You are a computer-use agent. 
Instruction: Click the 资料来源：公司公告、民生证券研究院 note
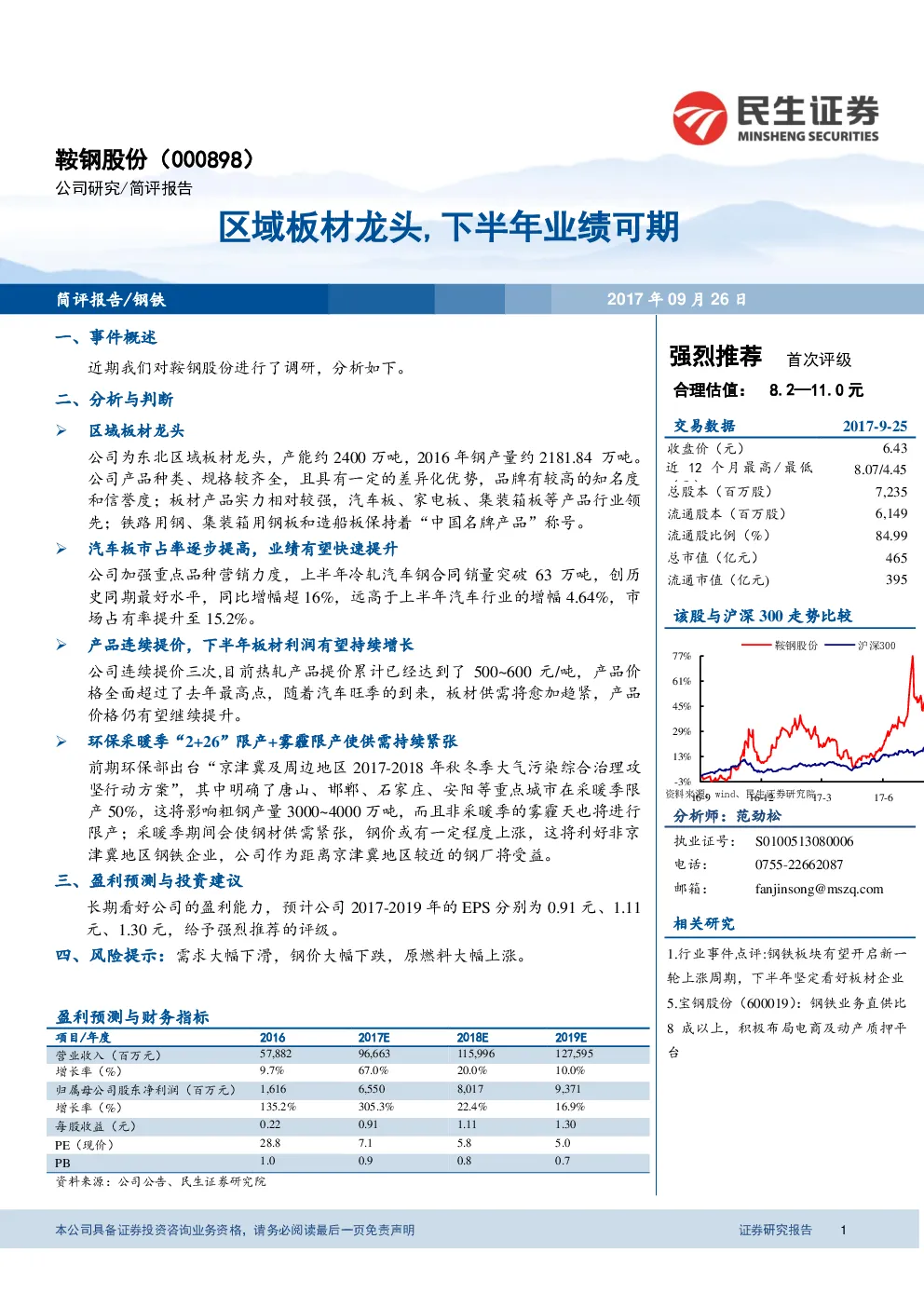click(x=160, y=1181)
